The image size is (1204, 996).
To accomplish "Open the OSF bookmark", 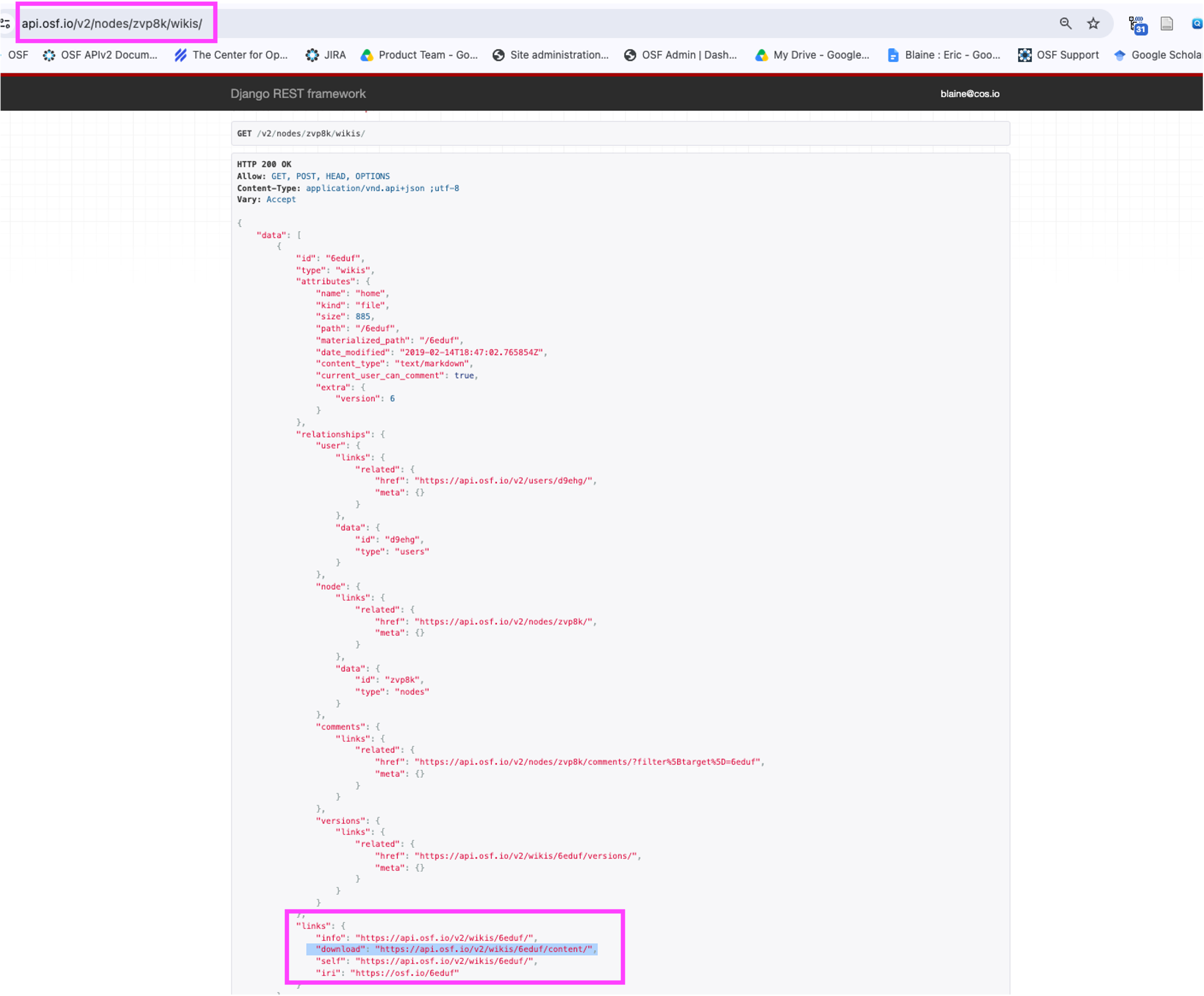I will (x=18, y=55).
